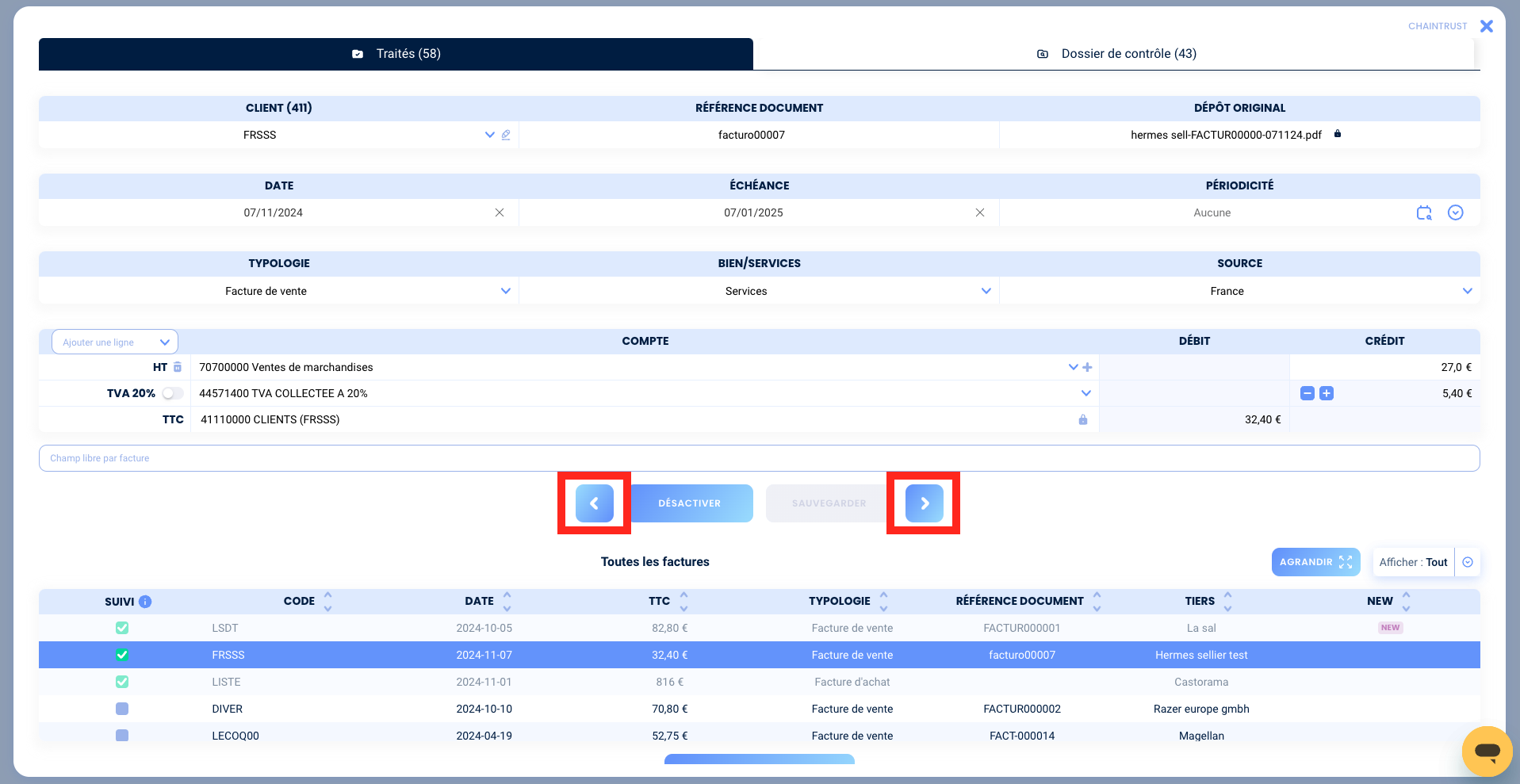Go to the previous invoice arrow
Screen dimensions: 1520x784
pyautogui.click(x=594, y=503)
